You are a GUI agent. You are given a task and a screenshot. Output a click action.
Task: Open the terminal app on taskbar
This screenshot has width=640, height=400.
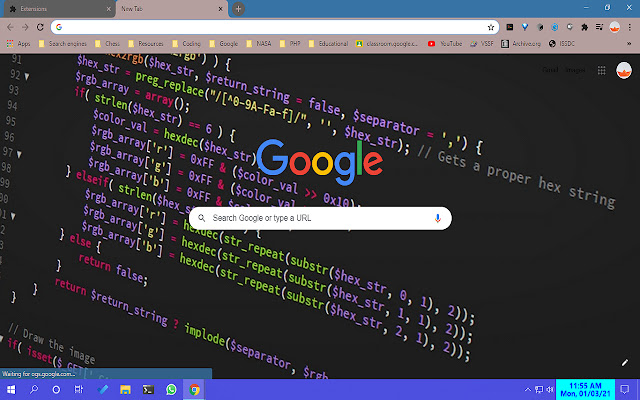[148, 389]
